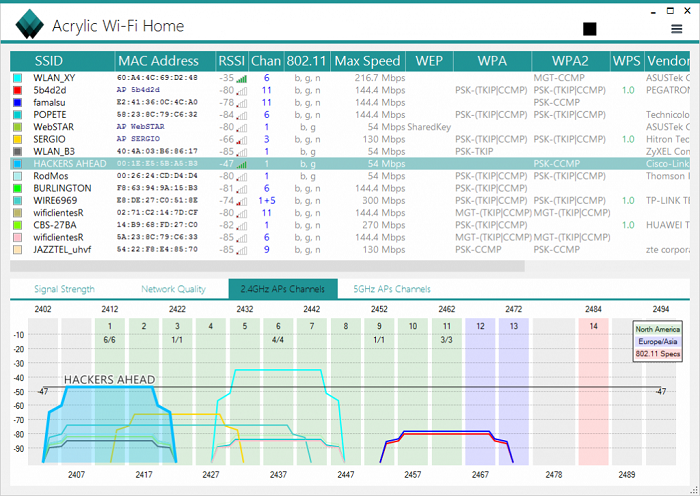The height and width of the screenshot is (496, 700).
Task: Click the signal bars icon for HACKERS AHEAD
Action: click(x=242, y=164)
